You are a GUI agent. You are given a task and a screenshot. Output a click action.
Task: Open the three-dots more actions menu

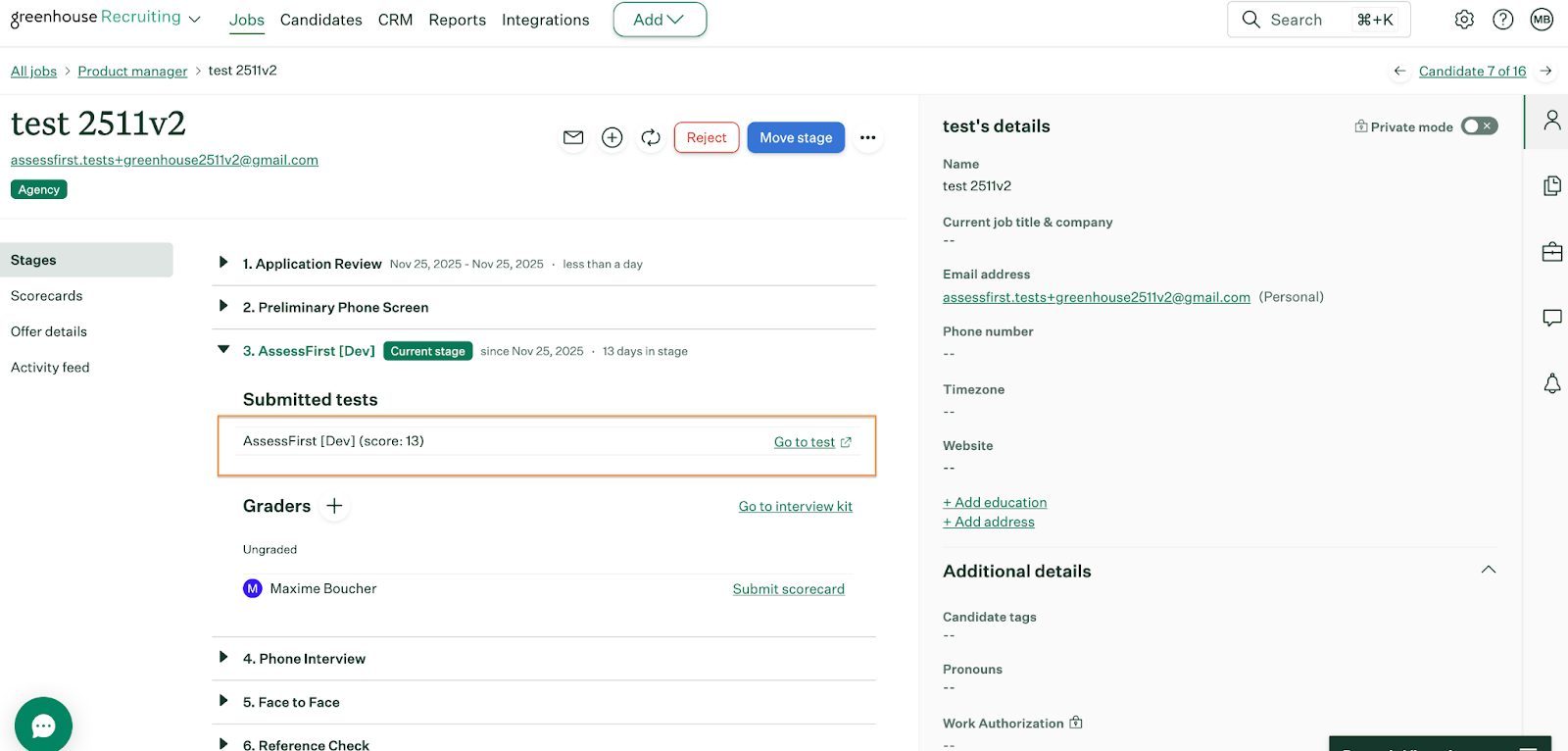867,137
